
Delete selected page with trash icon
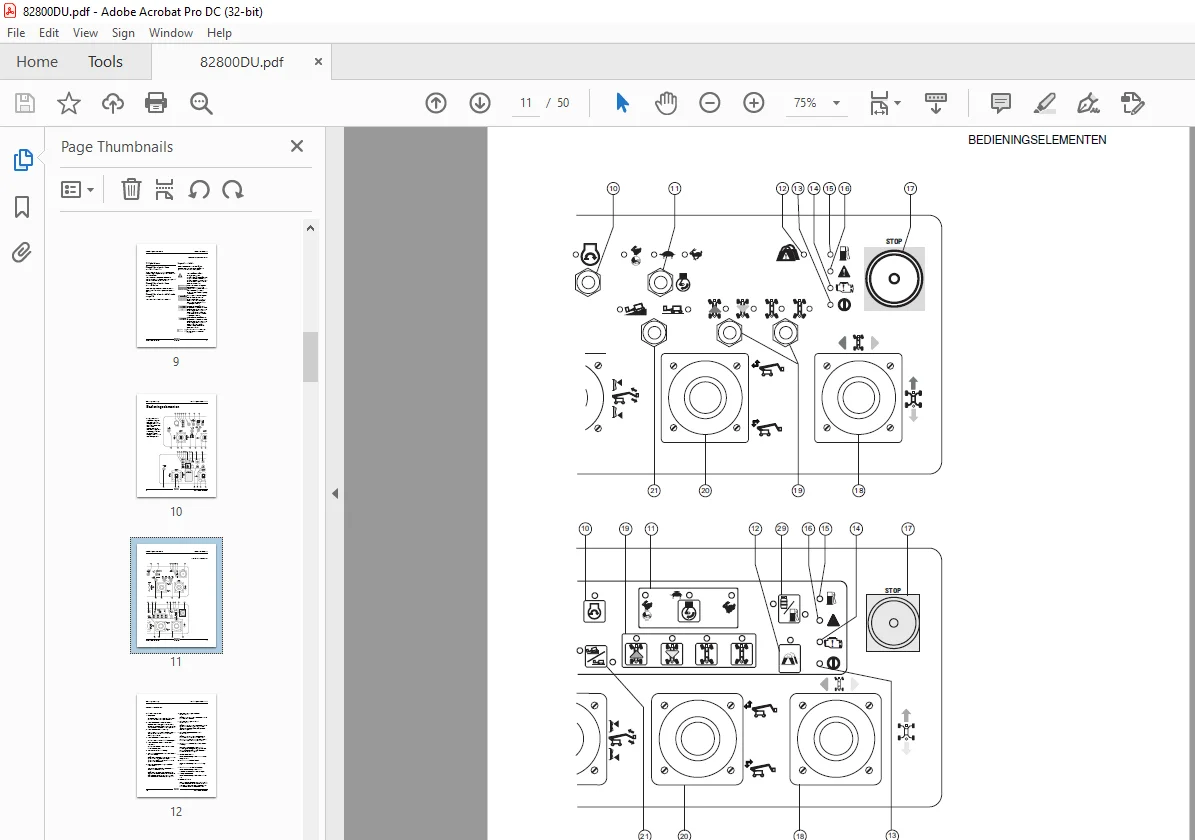tap(131, 189)
